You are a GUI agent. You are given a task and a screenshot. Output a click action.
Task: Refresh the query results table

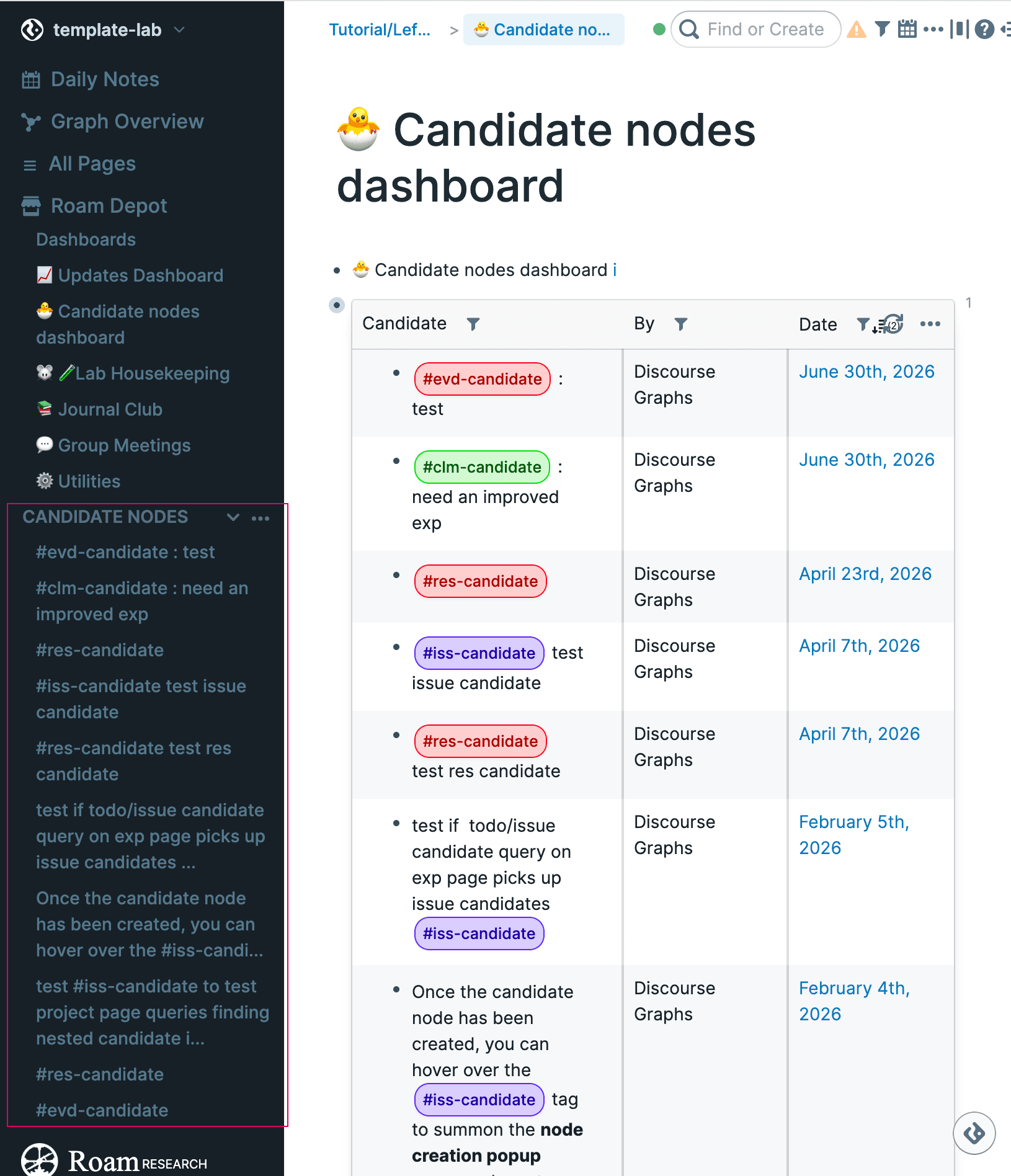tap(894, 324)
